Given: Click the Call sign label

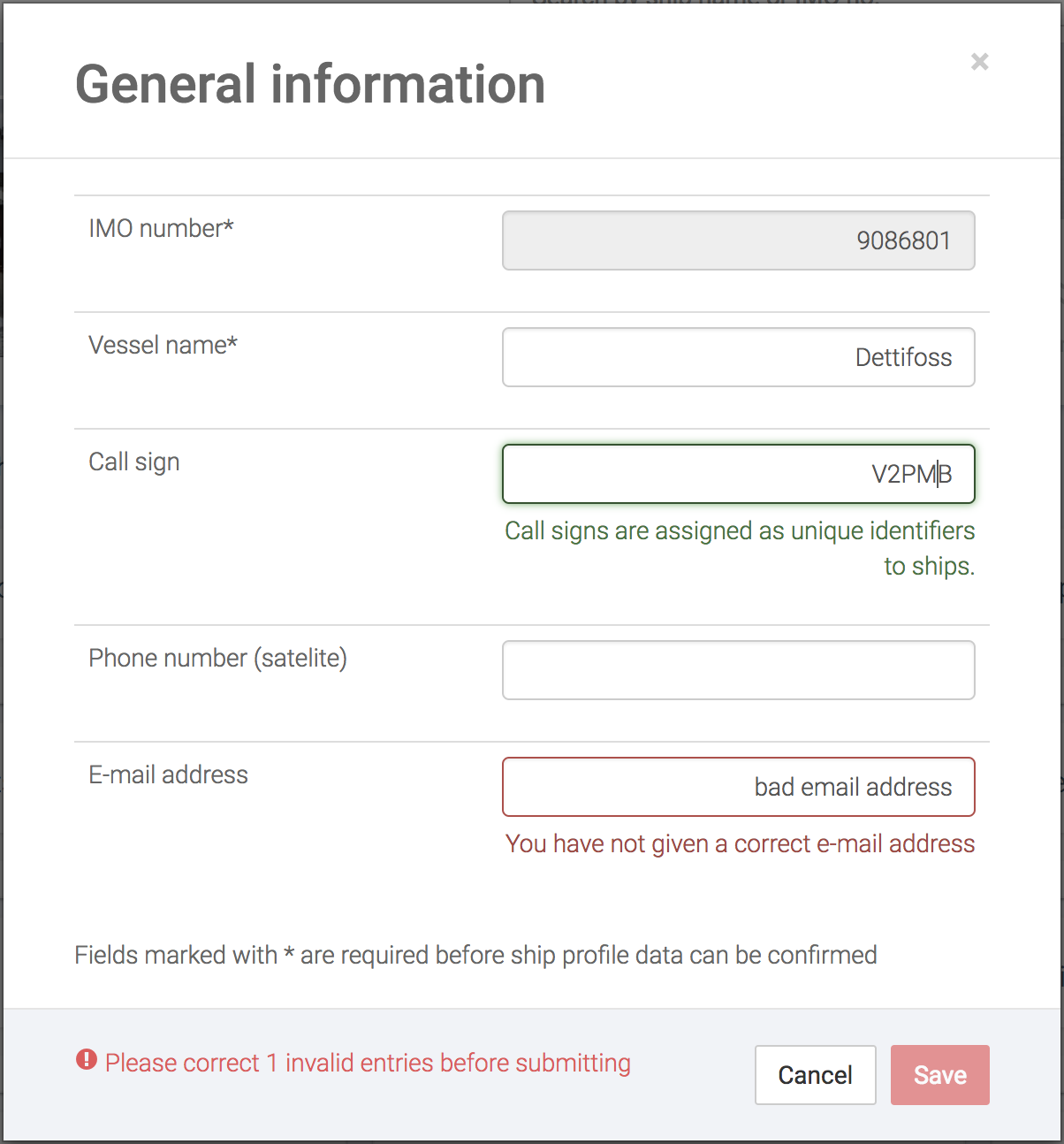Looking at the screenshot, I should (x=134, y=462).
